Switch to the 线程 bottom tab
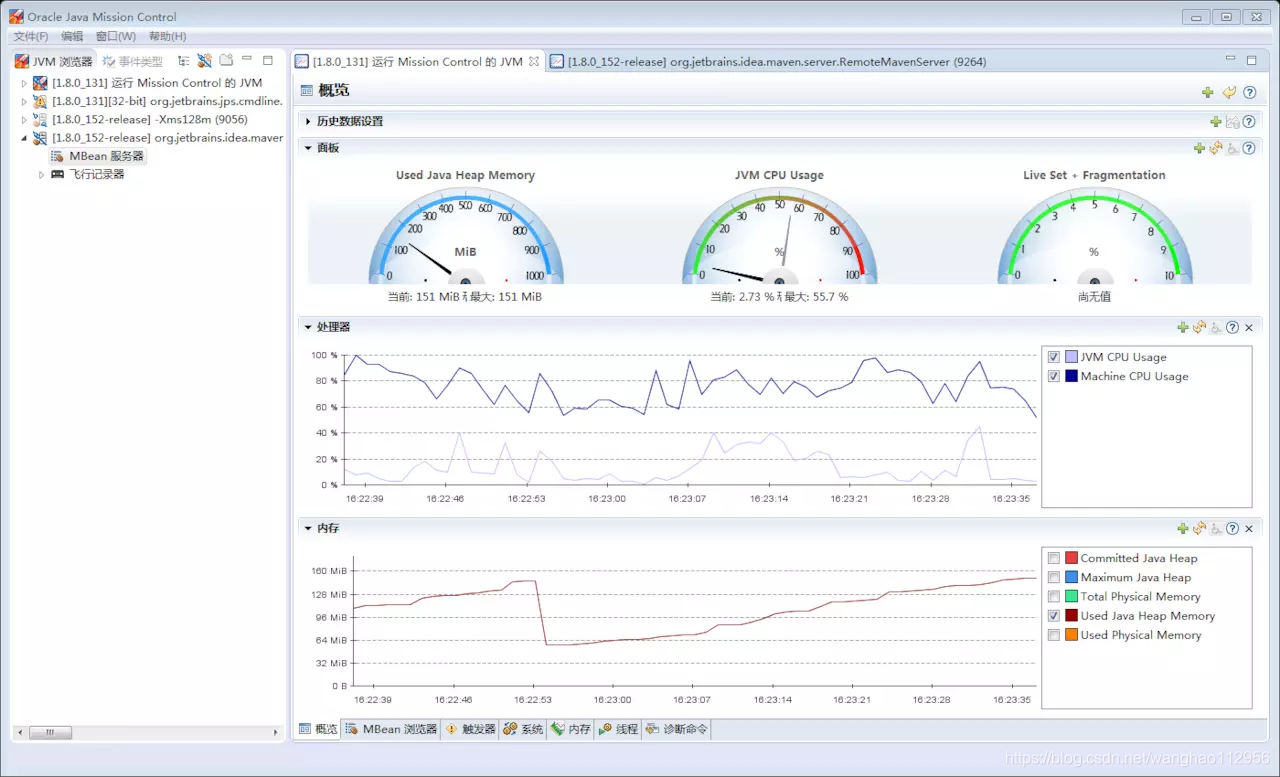The image size is (1280, 777). pyautogui.click(x=618, y=729)
